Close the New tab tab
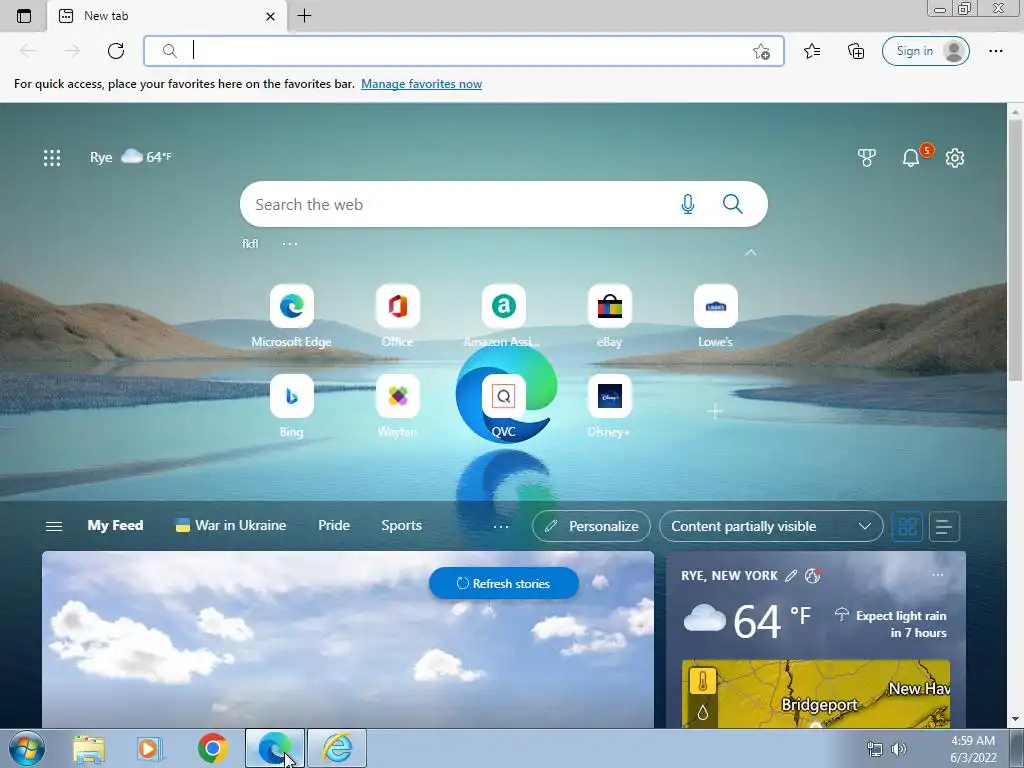Image resolution: width=1024 pixels, height=768 pixels. click(270, 16)
